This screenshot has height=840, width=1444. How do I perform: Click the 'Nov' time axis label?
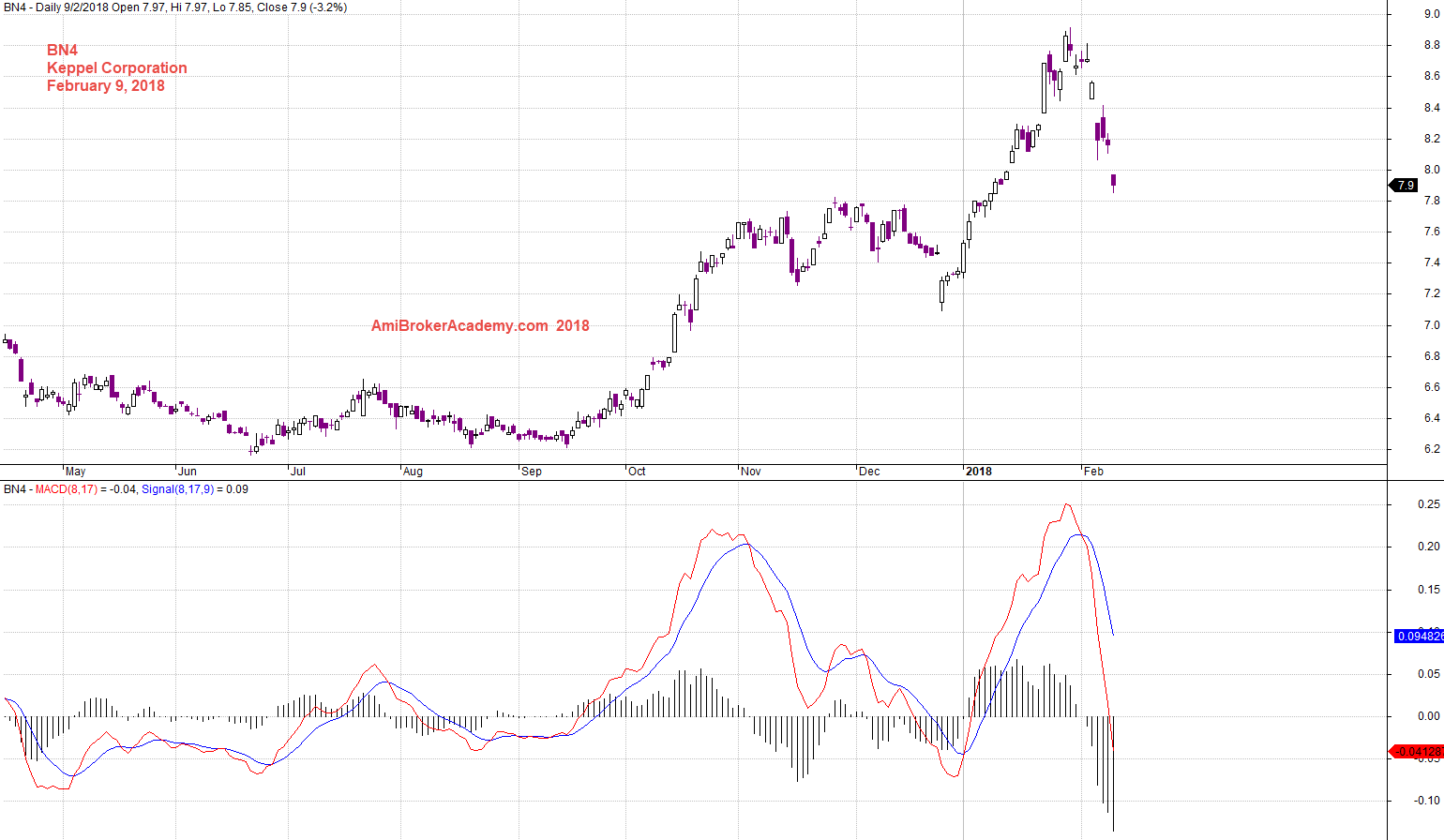tap(751, 472)
